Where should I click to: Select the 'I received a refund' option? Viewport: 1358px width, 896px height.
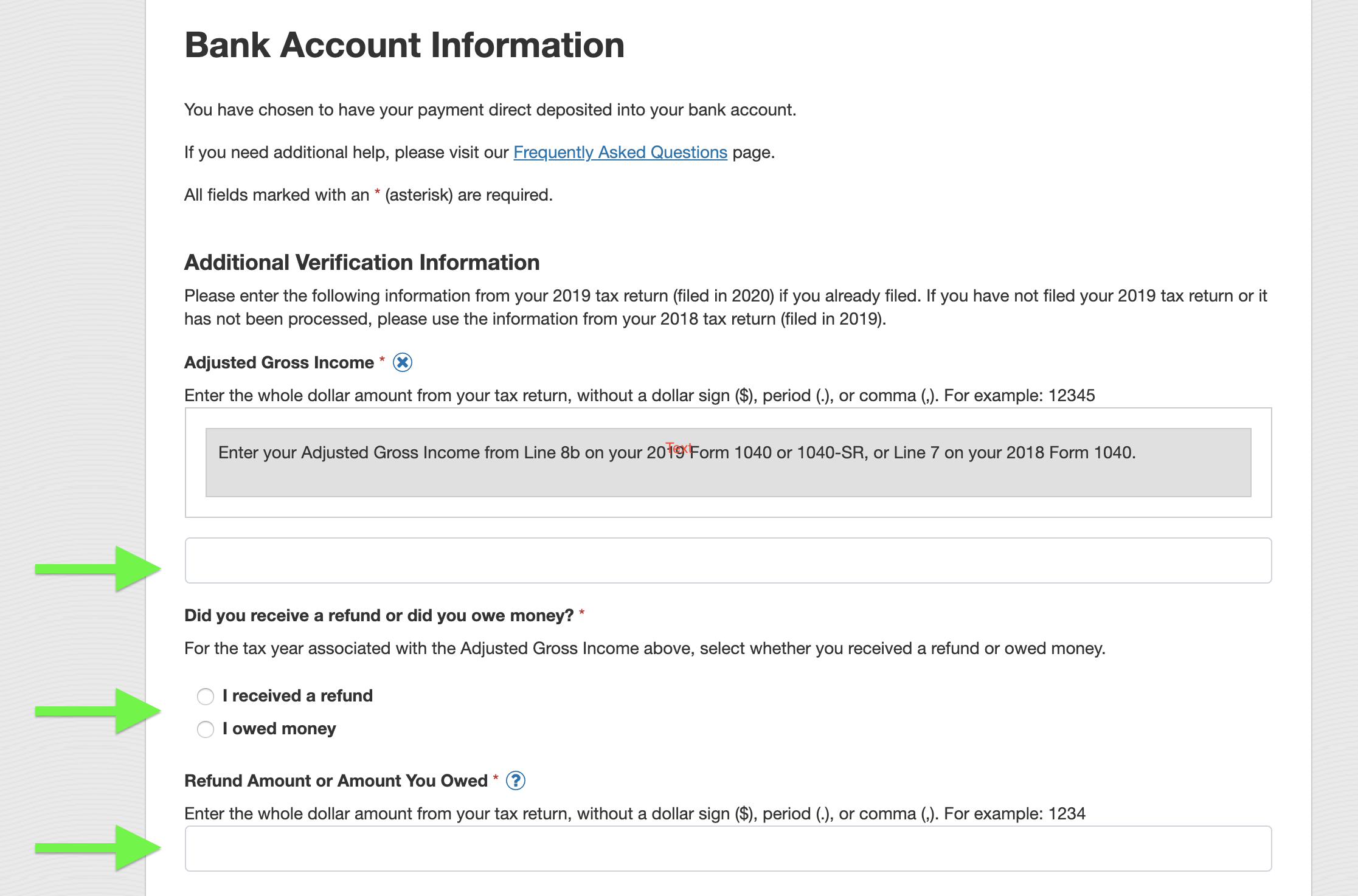coord(206,697)
